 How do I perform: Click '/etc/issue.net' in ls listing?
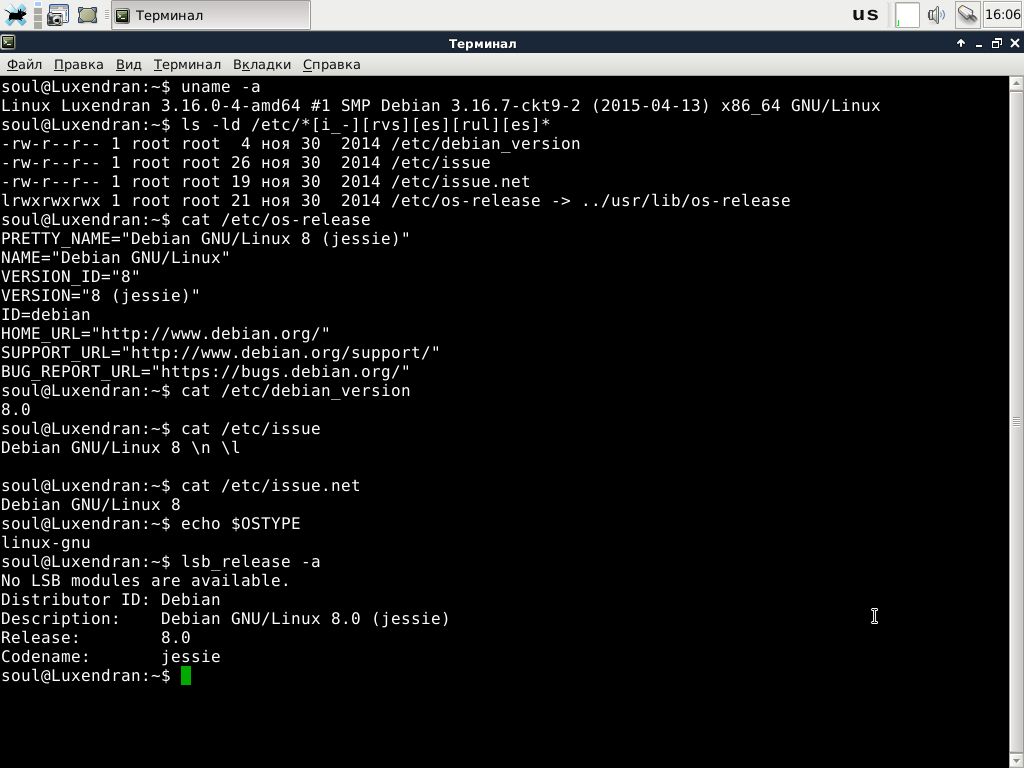[x=460, y=182]
